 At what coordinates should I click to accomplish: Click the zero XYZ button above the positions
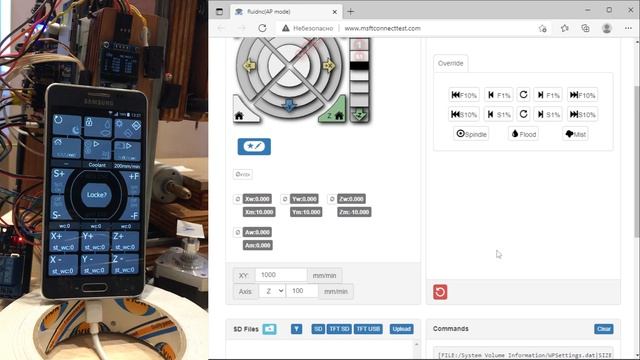click(x=242, y=174)
